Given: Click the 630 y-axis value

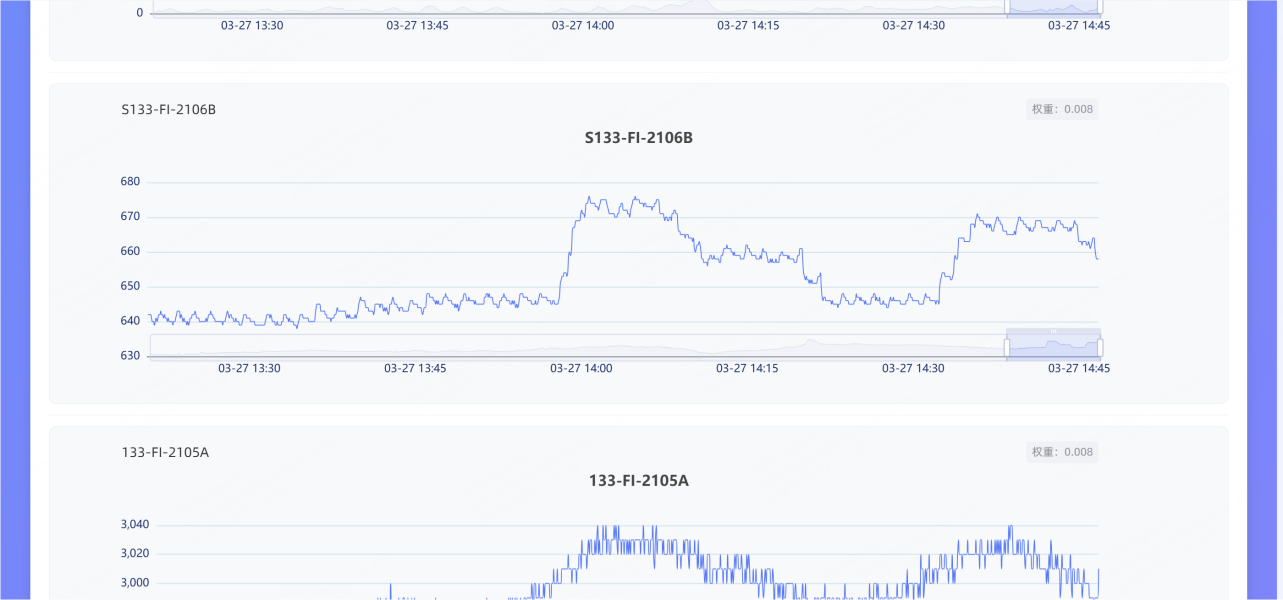Looking at the screenshot, I should (130, 356).
